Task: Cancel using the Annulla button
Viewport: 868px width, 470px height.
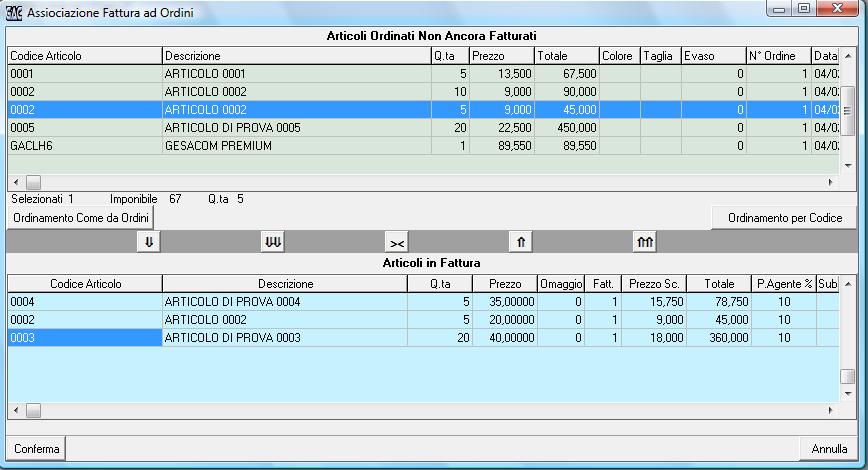Action: pyautogui.click(x=829, y=448)
